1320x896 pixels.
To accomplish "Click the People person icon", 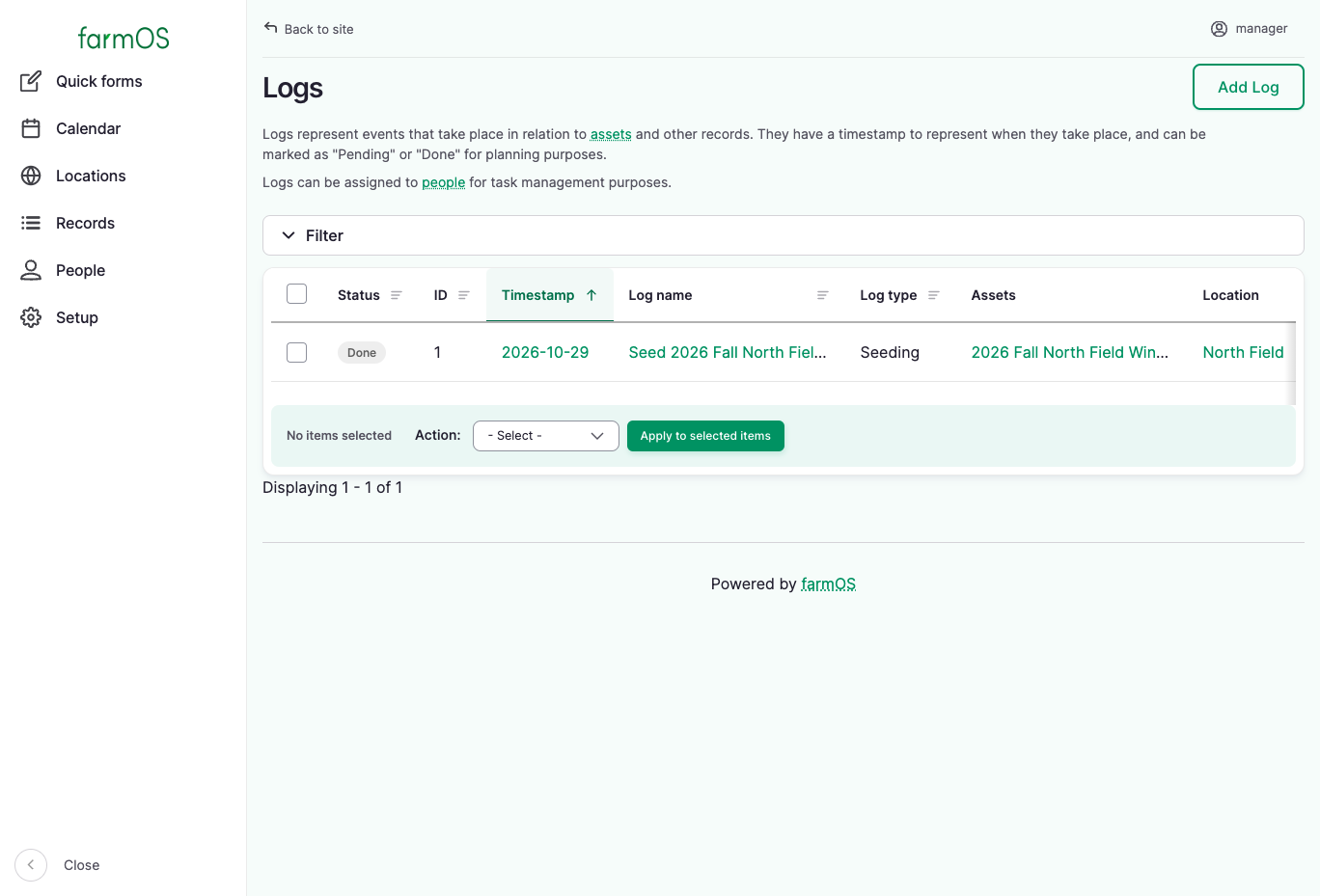I will click(31, 270).
